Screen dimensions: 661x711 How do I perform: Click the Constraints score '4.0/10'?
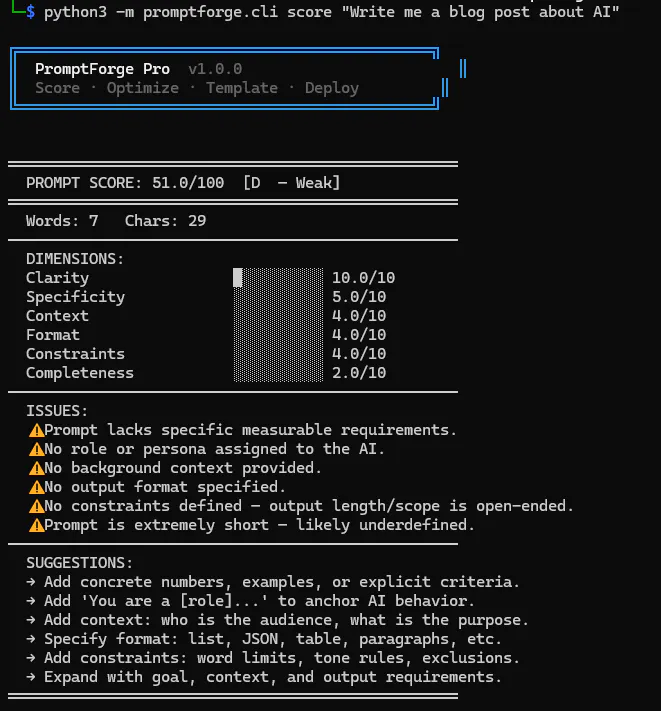click(359, 354)
